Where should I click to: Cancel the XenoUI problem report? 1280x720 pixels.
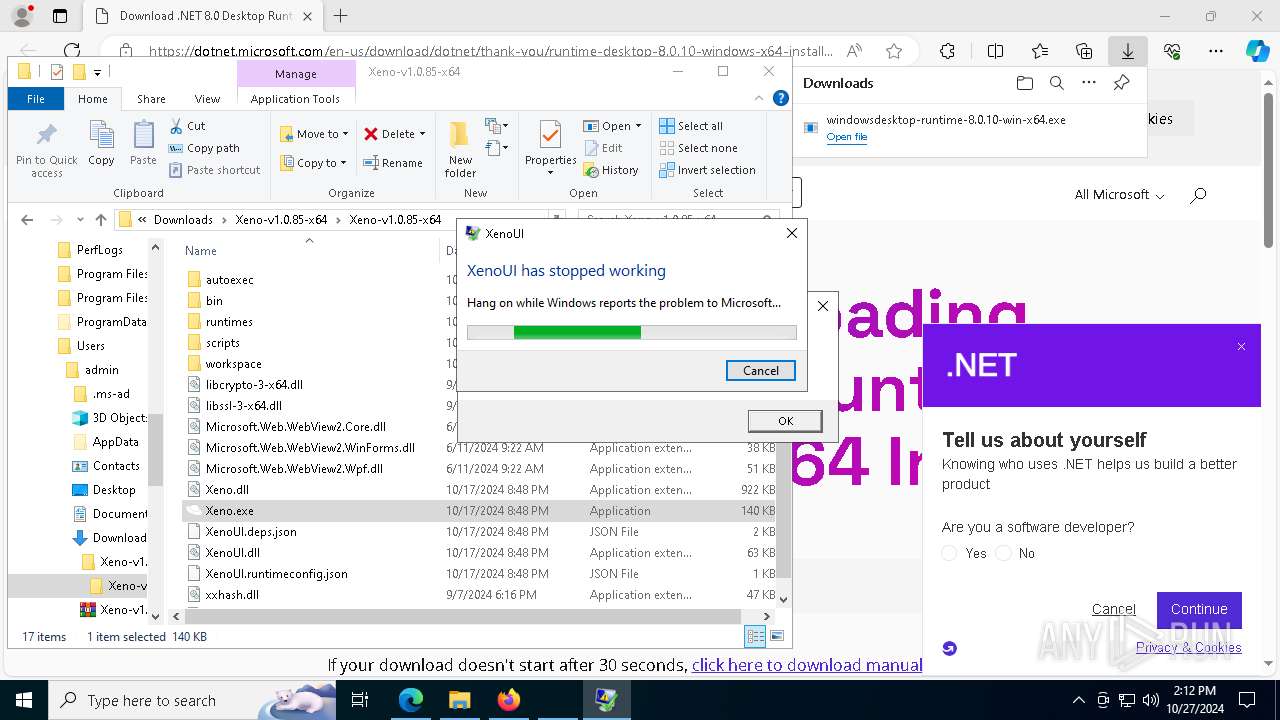coord(760,370)
